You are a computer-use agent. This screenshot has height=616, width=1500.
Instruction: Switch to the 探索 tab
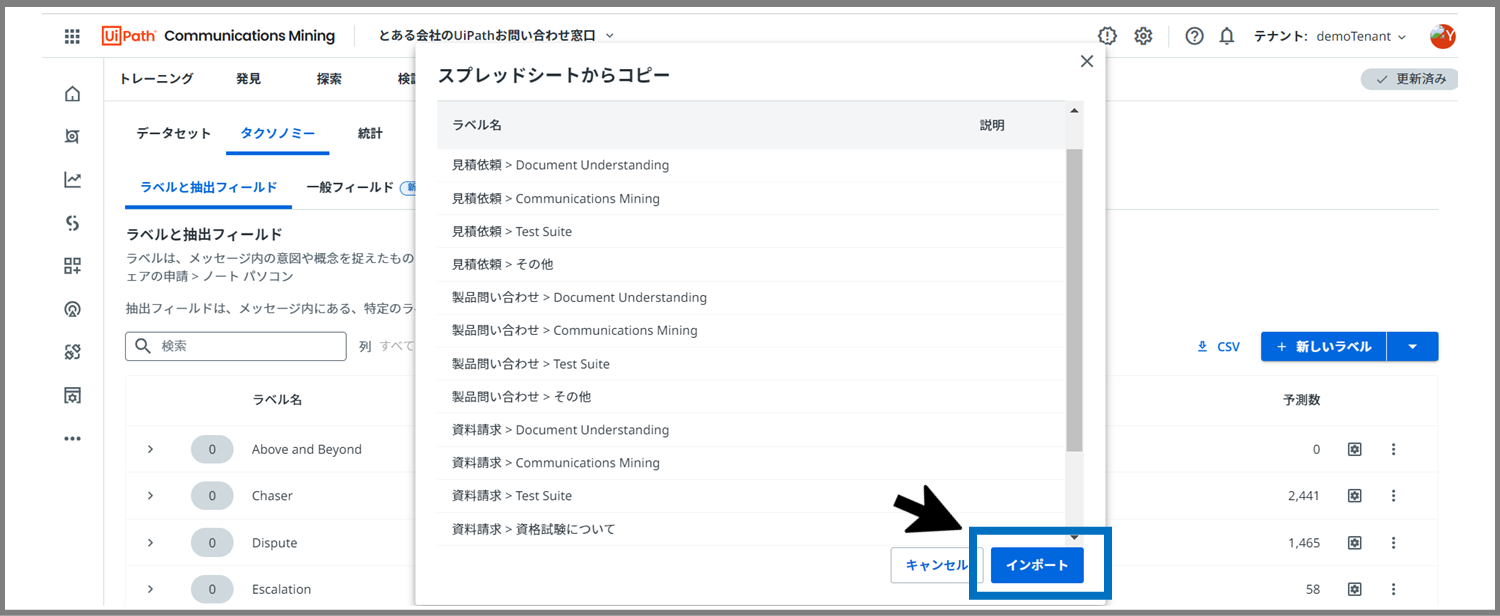click(329, 79)
